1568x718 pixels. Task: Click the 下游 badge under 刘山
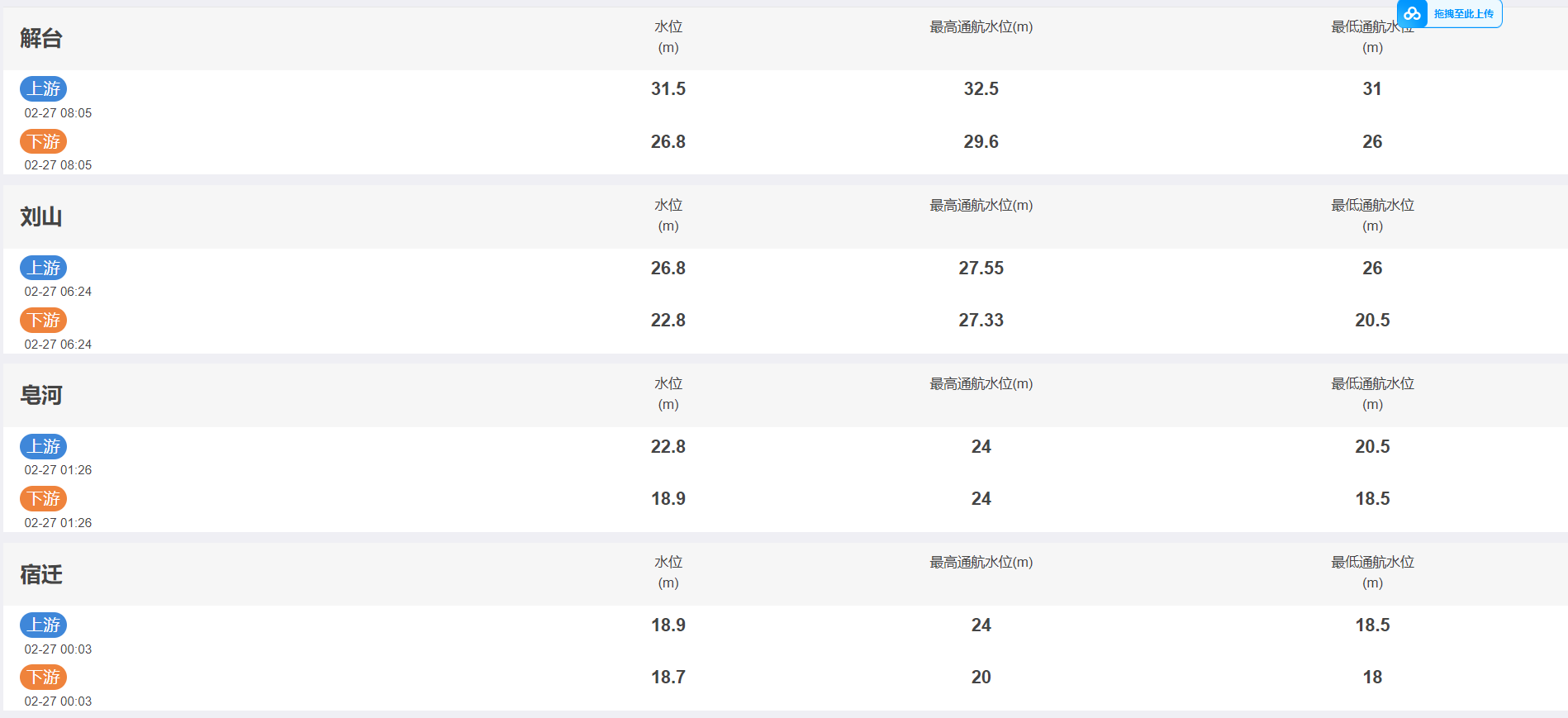coord(44,320)
